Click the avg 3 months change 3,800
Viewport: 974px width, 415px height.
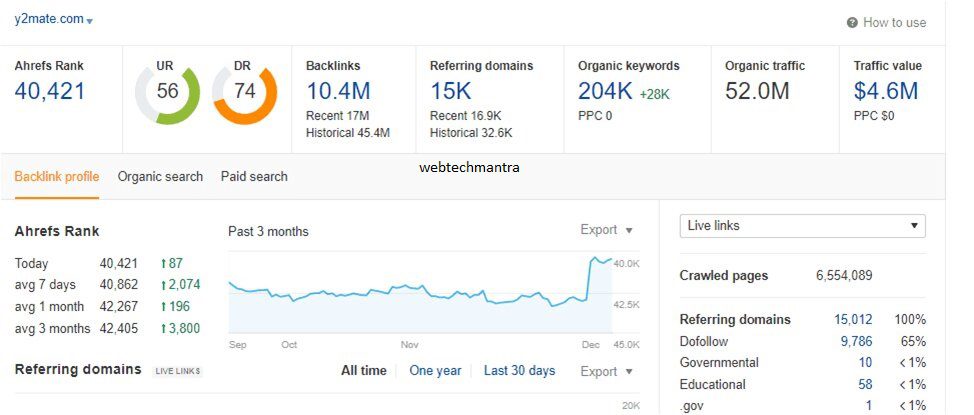coord(180,328)
